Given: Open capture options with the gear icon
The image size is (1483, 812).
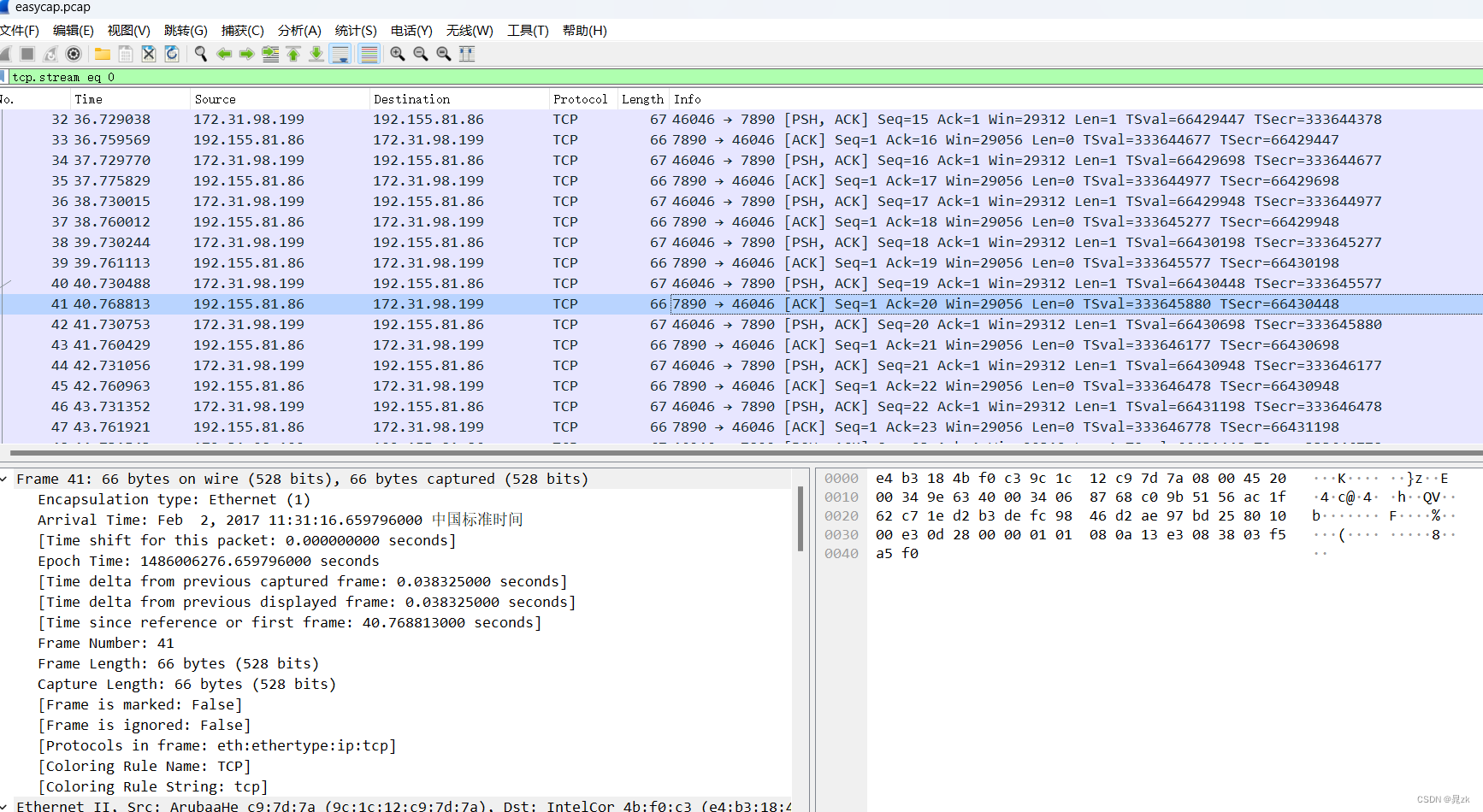Looking at the screenshot, I should coord(74,53).
